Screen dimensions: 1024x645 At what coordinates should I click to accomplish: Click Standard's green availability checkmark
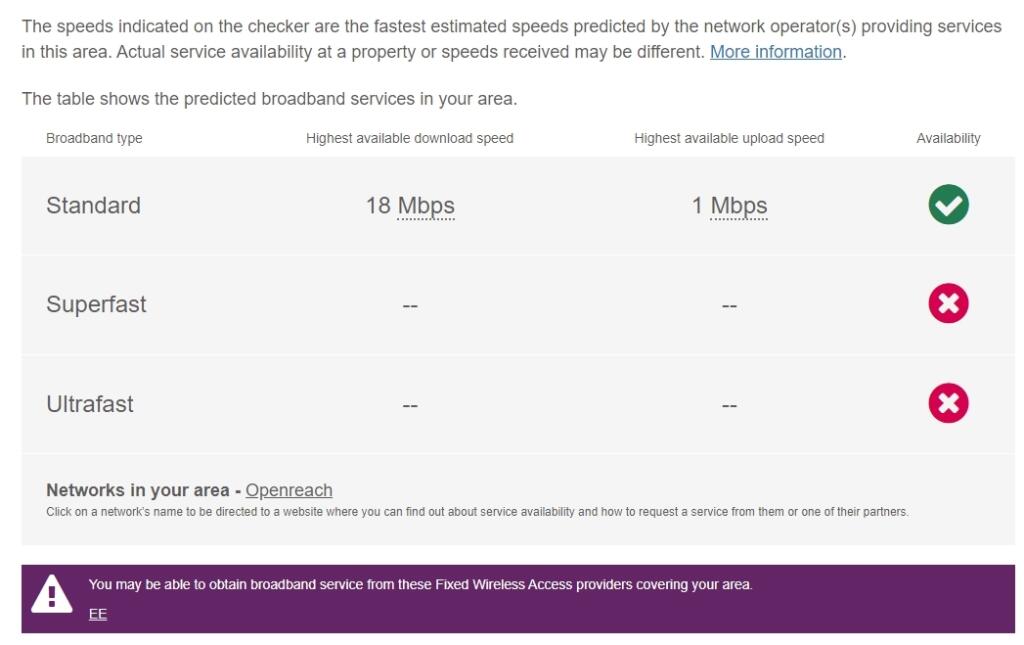(x=948, y=205)
